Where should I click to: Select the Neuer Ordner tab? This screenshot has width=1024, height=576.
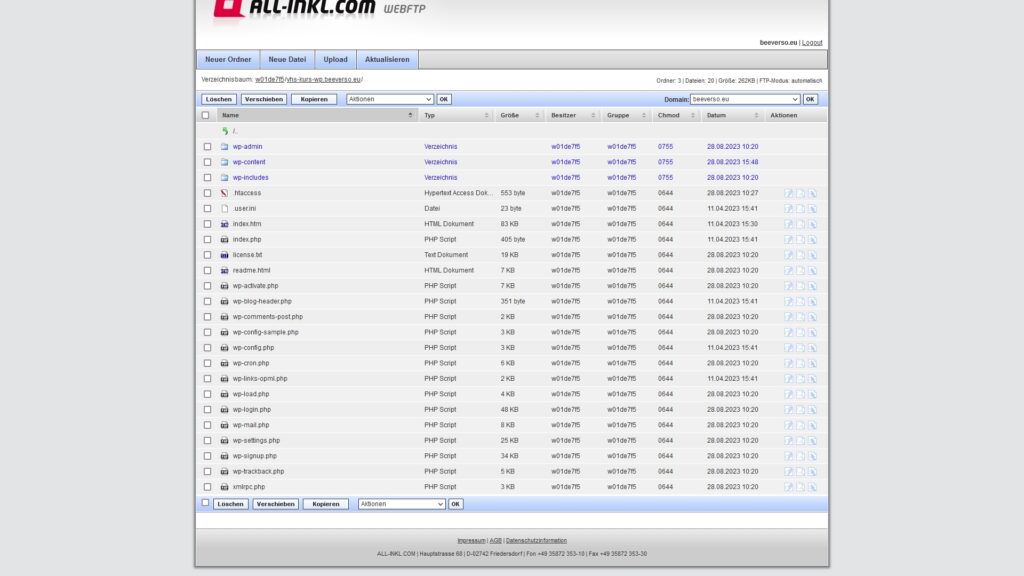point(228,59)
